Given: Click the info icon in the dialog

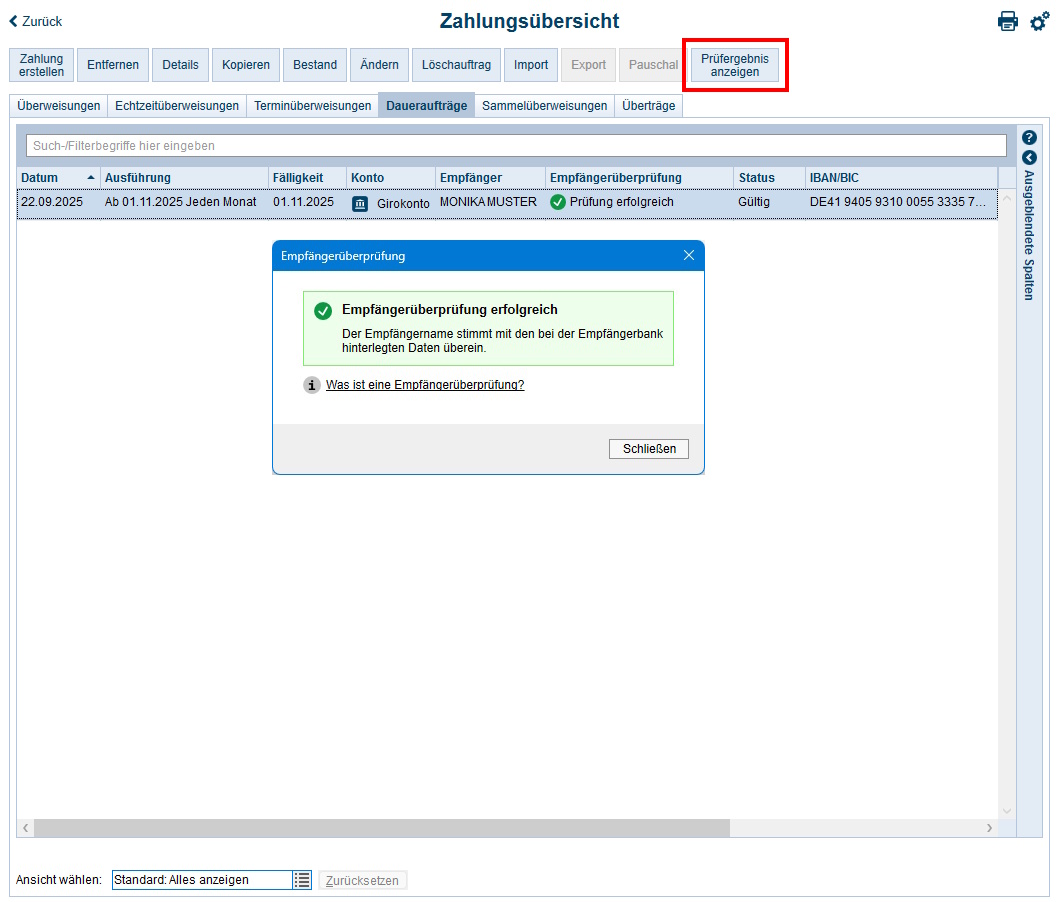Looking at the screenshot, I should point(312,385).
